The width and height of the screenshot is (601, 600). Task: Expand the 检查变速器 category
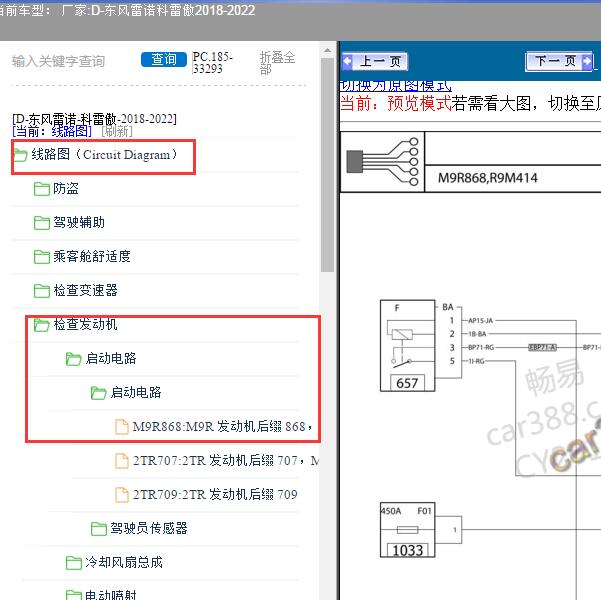point(85,290)
